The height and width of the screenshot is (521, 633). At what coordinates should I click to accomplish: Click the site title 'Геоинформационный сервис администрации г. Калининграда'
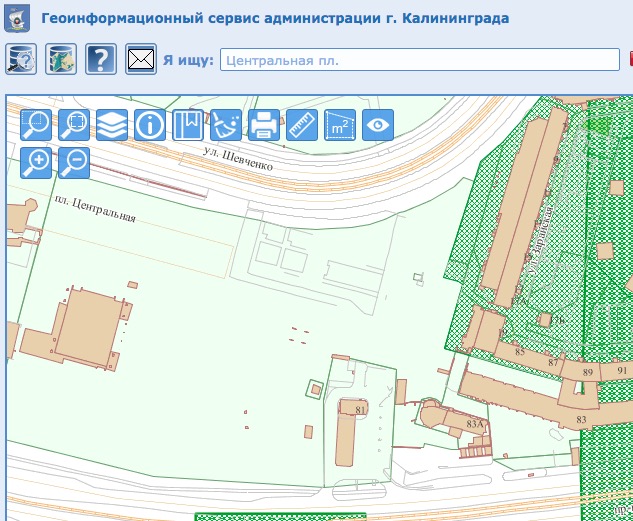point(275,18)
